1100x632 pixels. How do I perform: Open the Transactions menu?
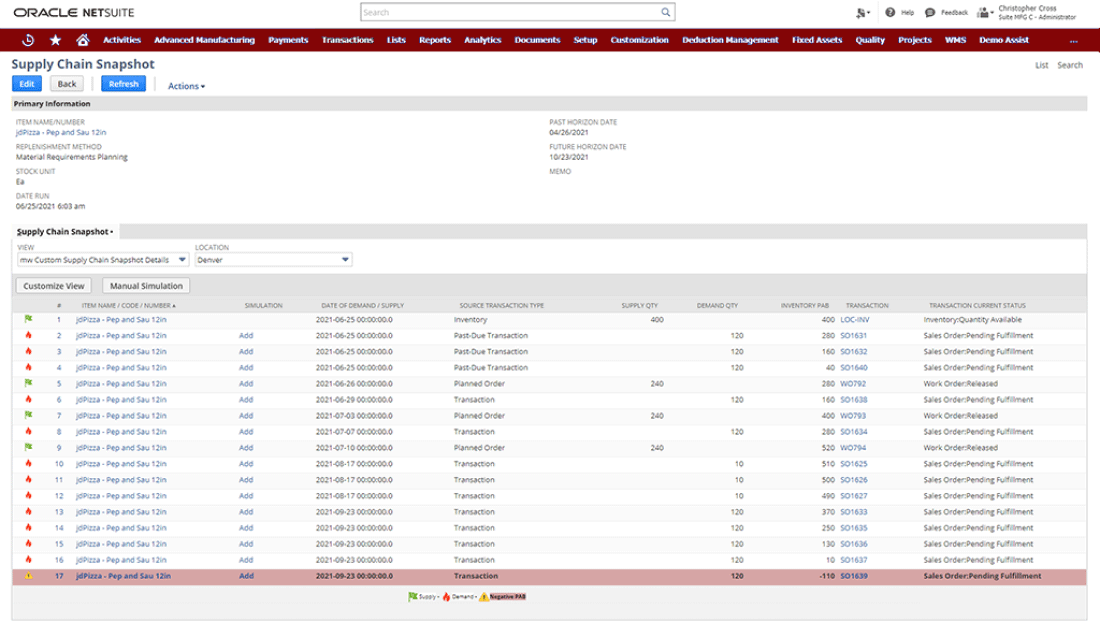click(347, 40)
